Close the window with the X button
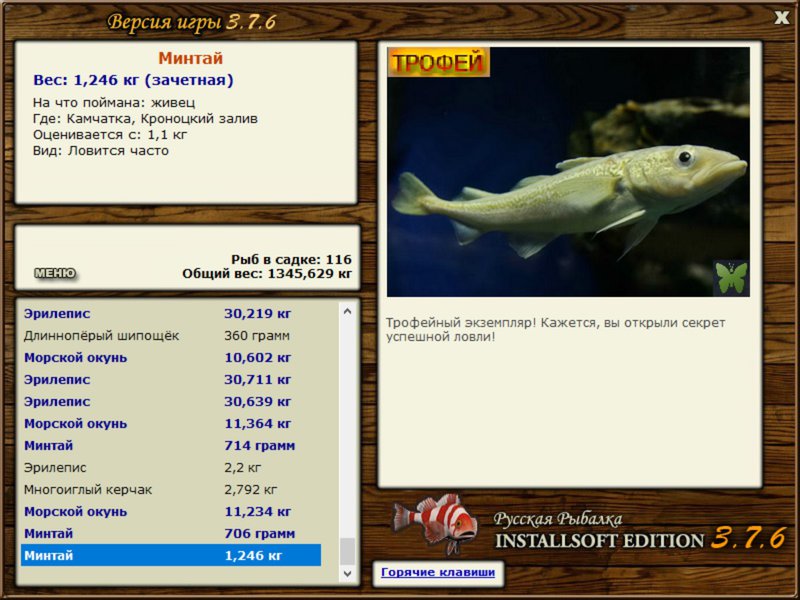 (x=781, y=18)
